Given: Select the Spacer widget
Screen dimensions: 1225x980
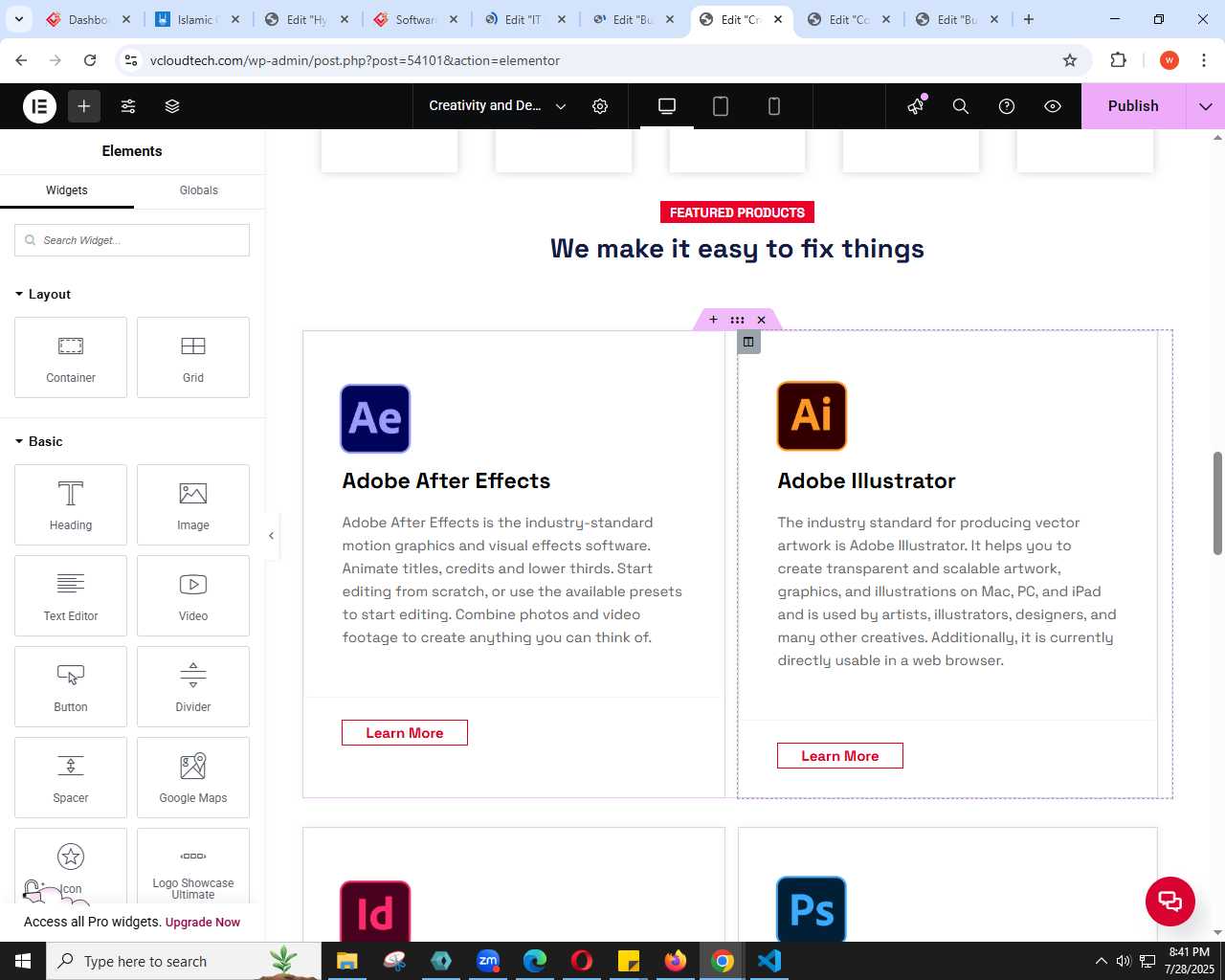Looking at the screenshot, I should click(71, 777).
